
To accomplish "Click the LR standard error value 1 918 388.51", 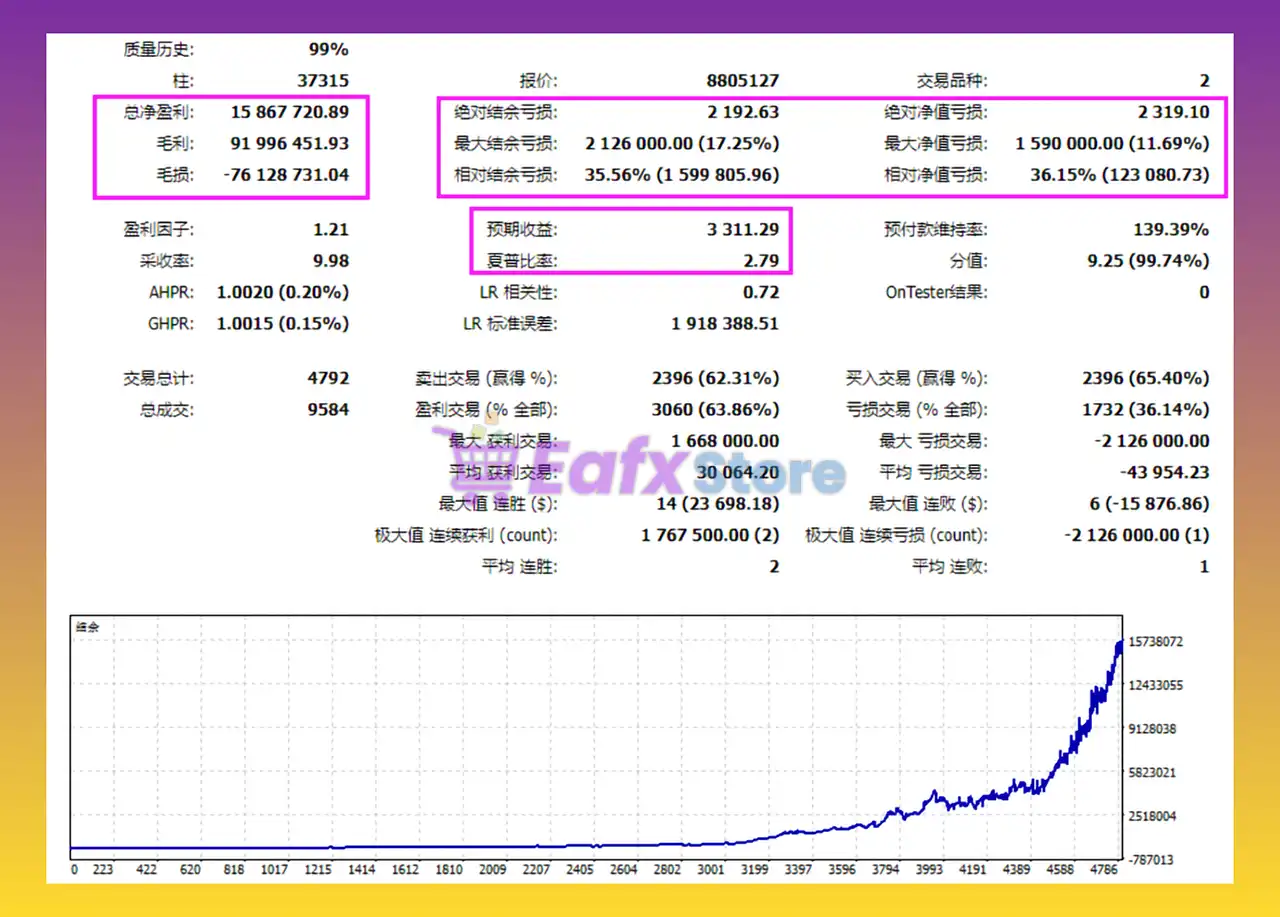I will pyautogui.click(x=724, y=324).
